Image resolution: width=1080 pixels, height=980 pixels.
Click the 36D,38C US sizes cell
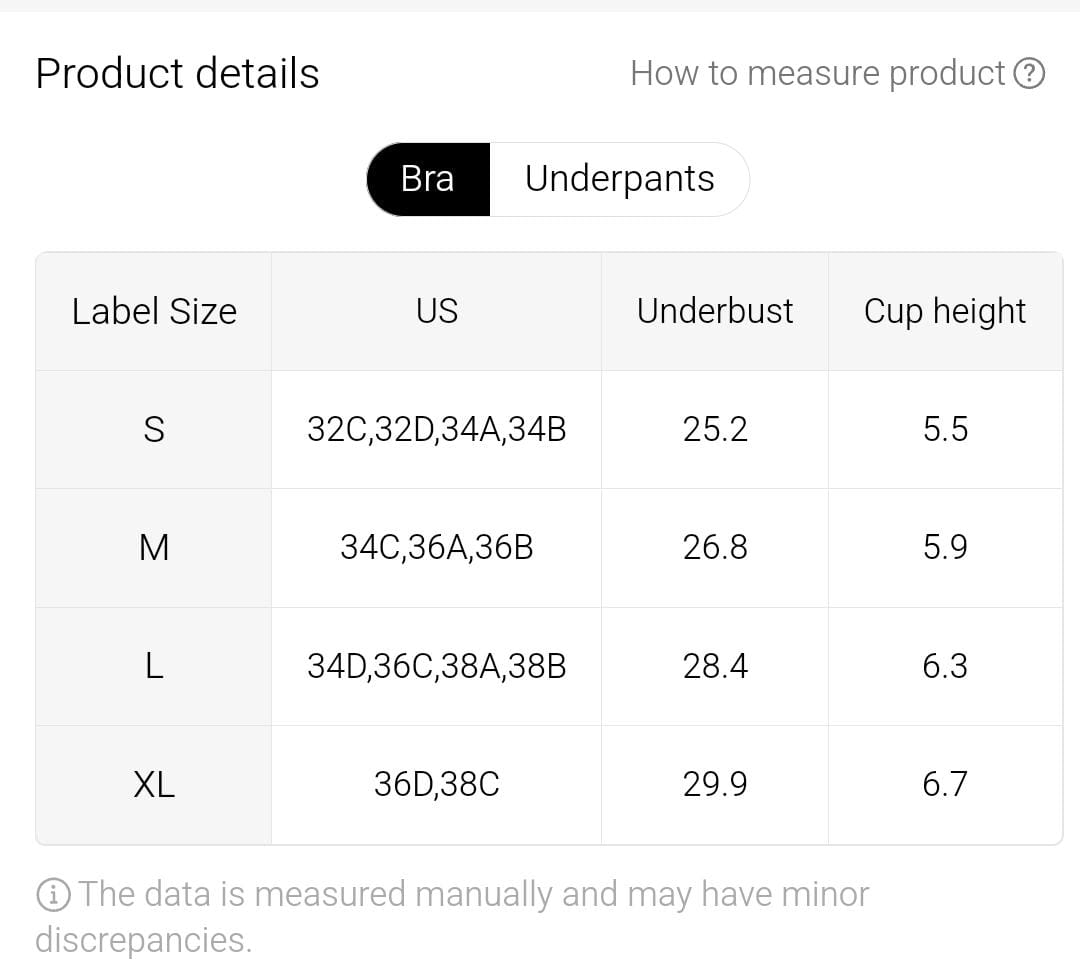pos(437,784)
